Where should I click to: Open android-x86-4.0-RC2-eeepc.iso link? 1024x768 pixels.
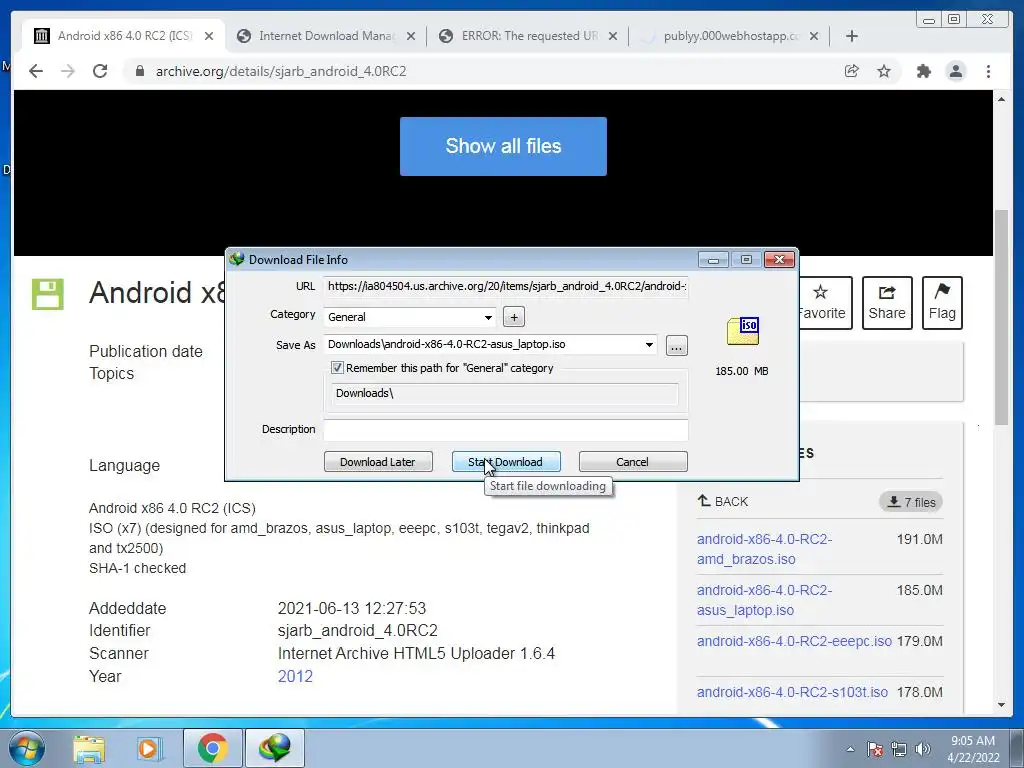(x=794, y=641)
